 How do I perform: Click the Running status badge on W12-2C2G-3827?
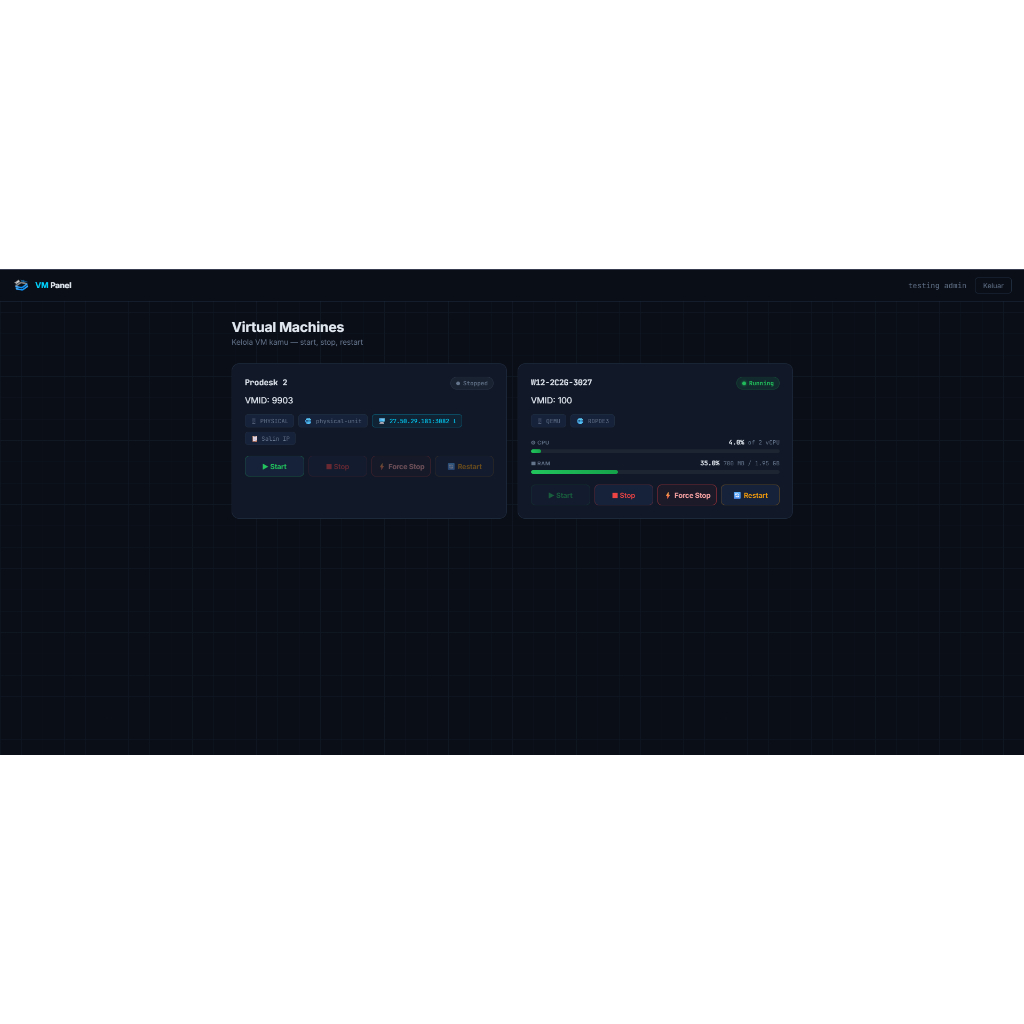click(x=758, y=383)
